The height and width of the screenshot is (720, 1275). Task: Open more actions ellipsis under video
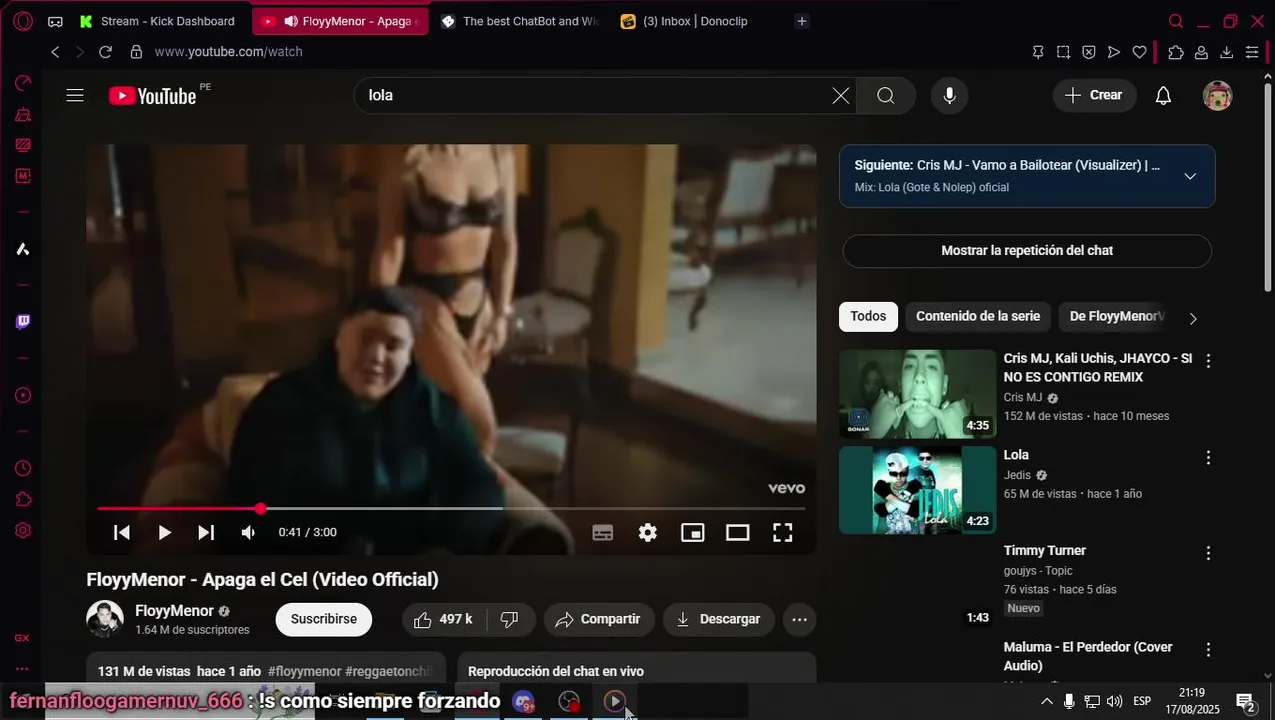click(x=799, y=619)
